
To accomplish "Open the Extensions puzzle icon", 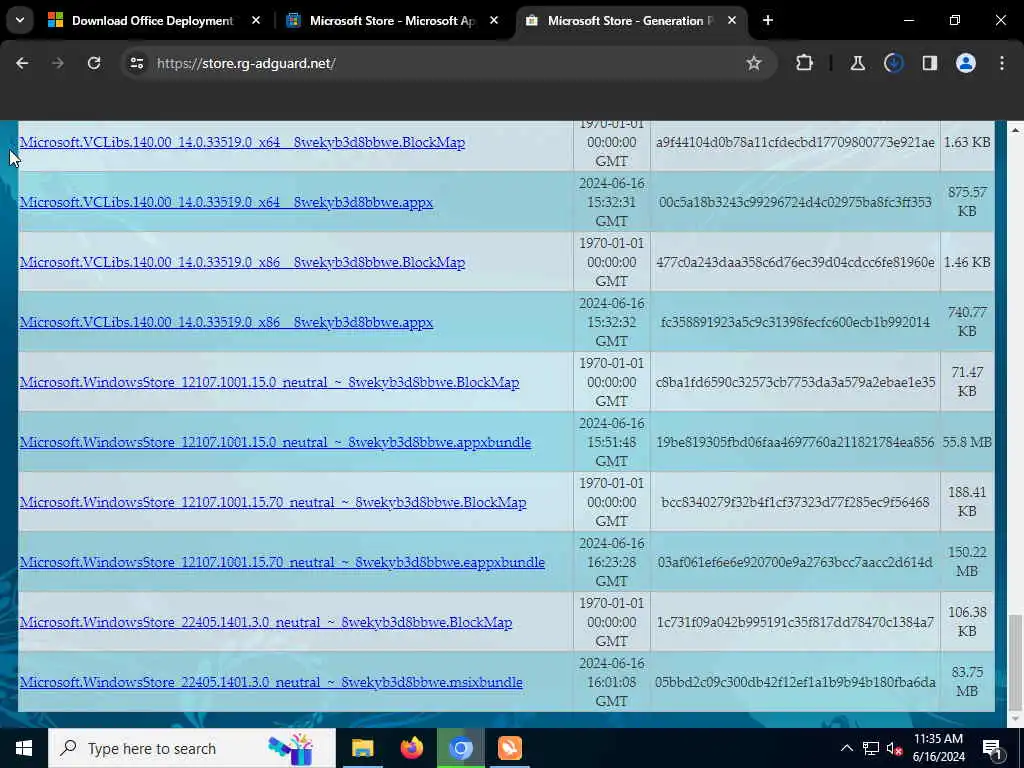I will (805, 63).
